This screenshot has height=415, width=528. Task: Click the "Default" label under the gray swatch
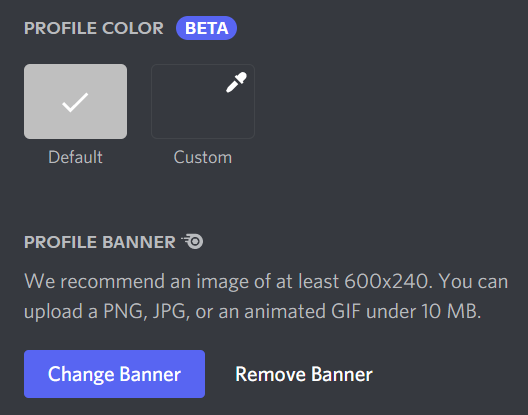point(75,157)
